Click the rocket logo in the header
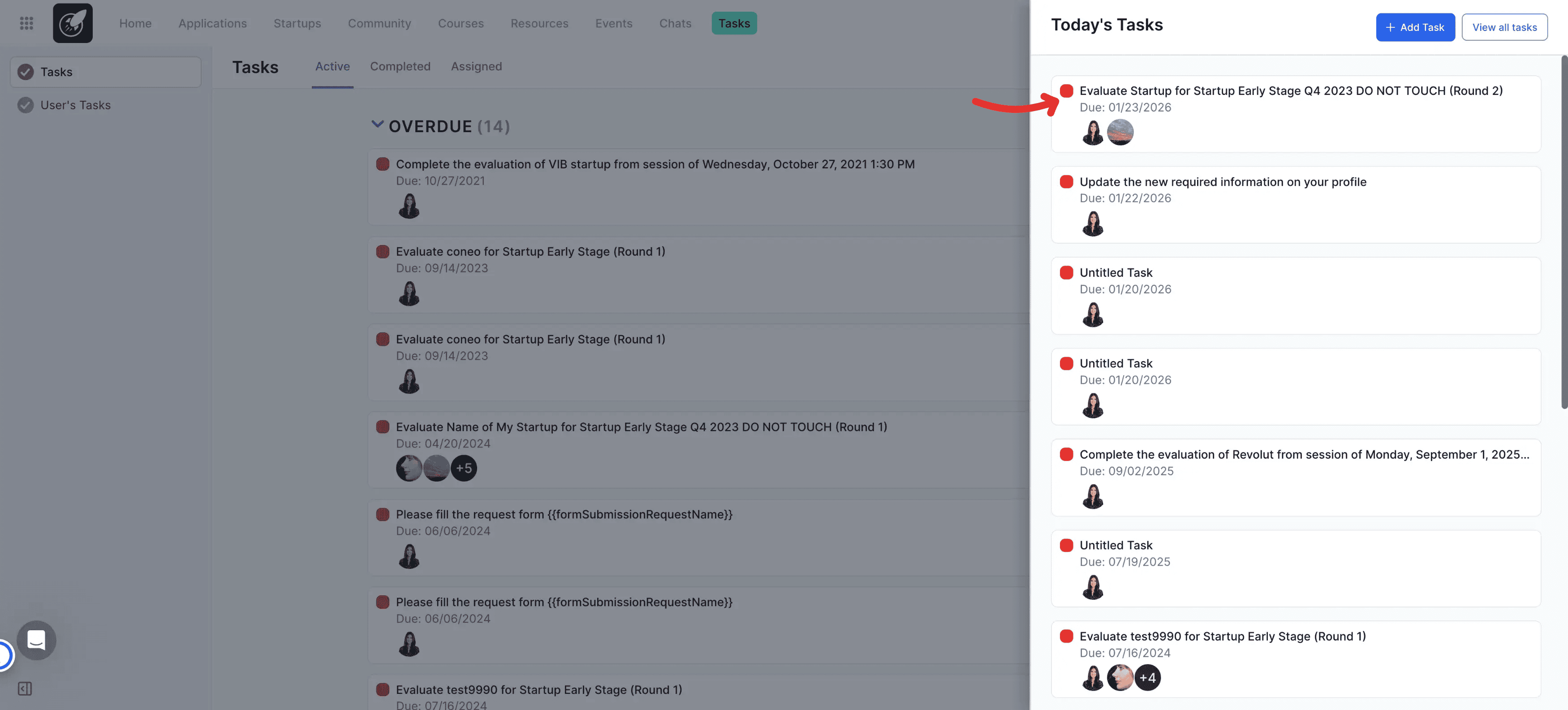 (73, 22)
